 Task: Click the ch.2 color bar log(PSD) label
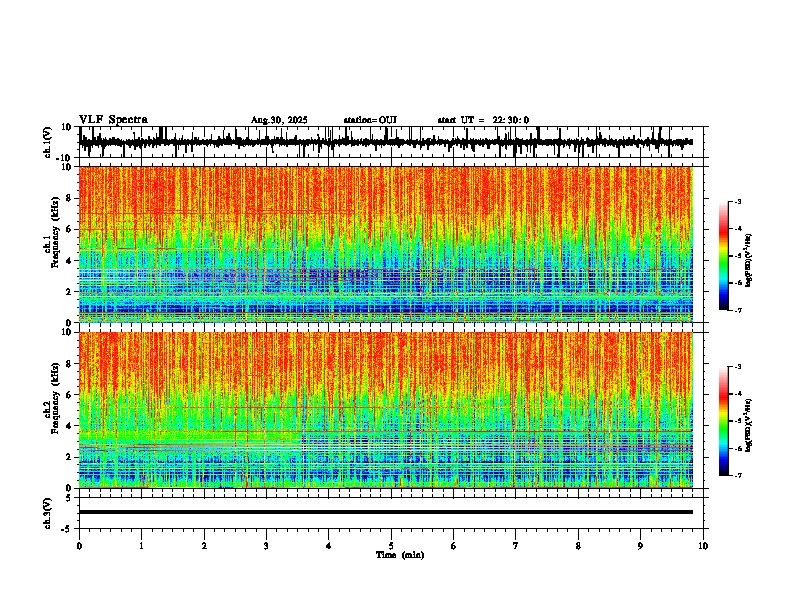coord(749,426)
